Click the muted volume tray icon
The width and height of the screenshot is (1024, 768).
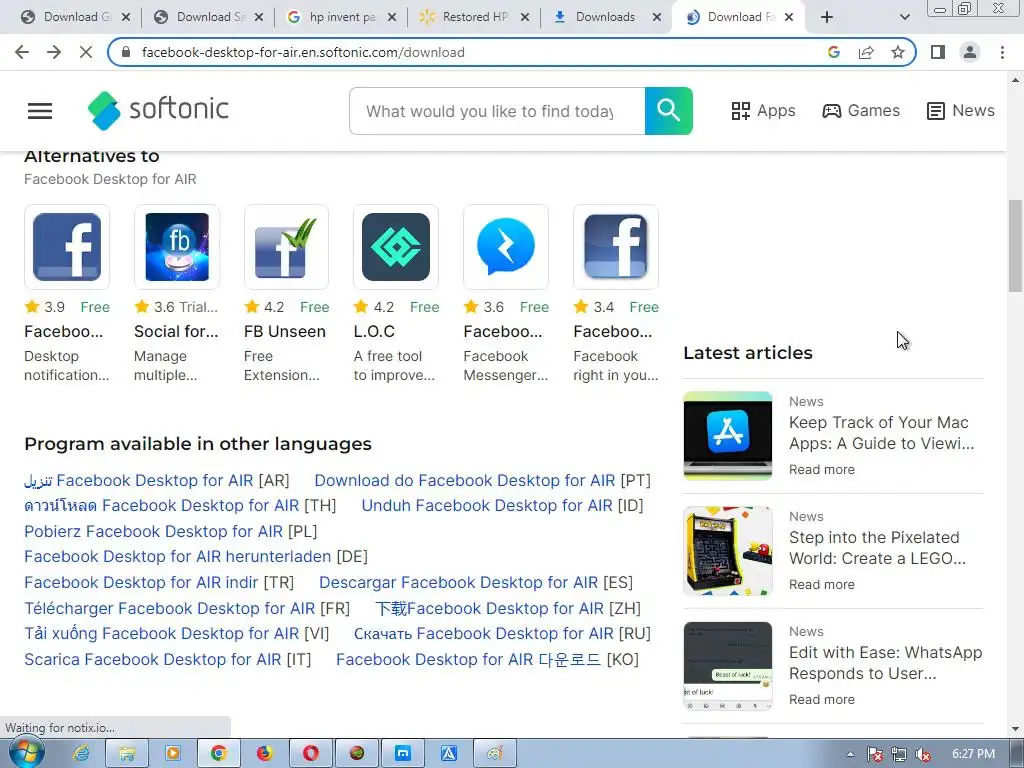(x=923, y=754)
